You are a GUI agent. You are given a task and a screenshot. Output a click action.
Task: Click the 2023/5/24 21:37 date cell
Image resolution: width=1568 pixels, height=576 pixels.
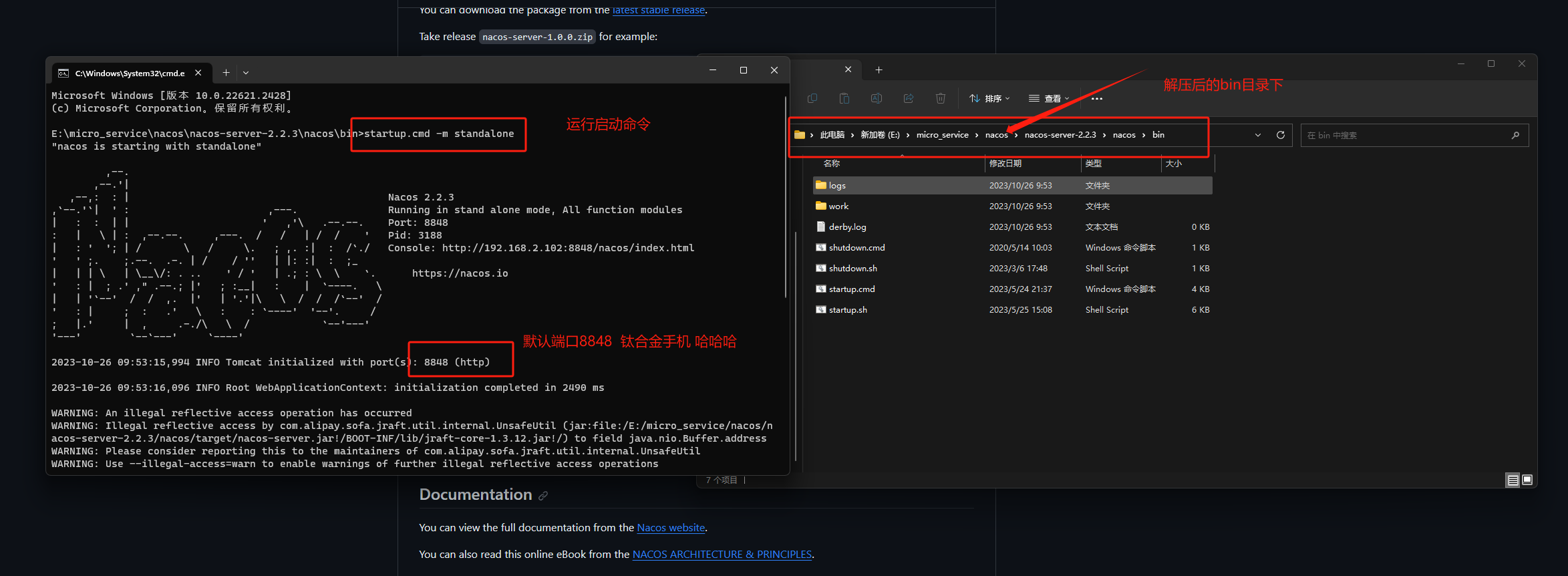(1020, 289)
